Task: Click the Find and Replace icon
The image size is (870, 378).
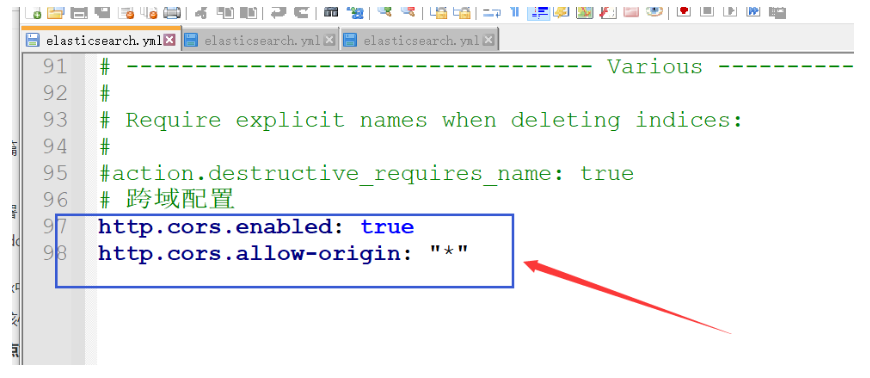Action: [355, 12]
